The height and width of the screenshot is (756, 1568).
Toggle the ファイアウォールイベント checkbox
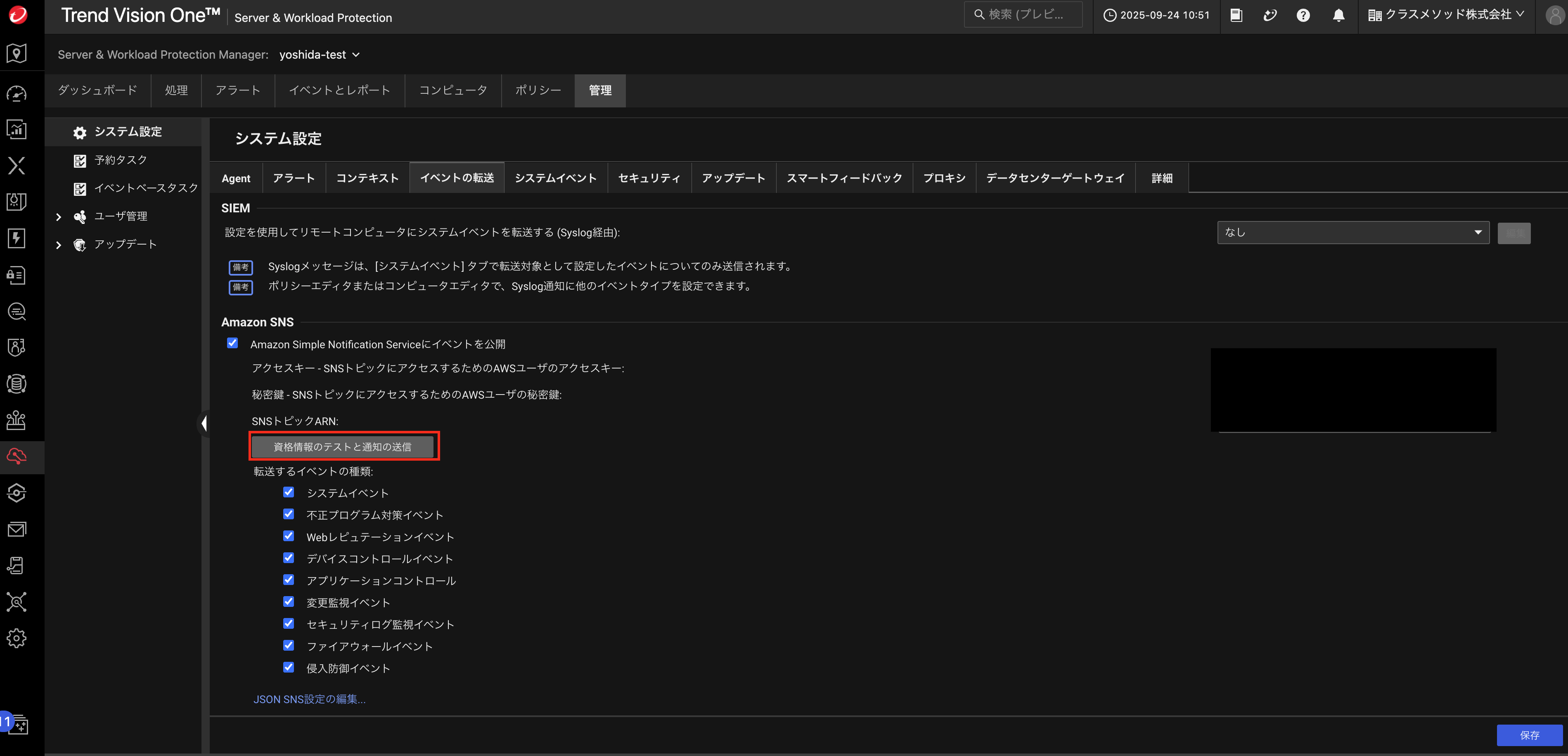289,646
